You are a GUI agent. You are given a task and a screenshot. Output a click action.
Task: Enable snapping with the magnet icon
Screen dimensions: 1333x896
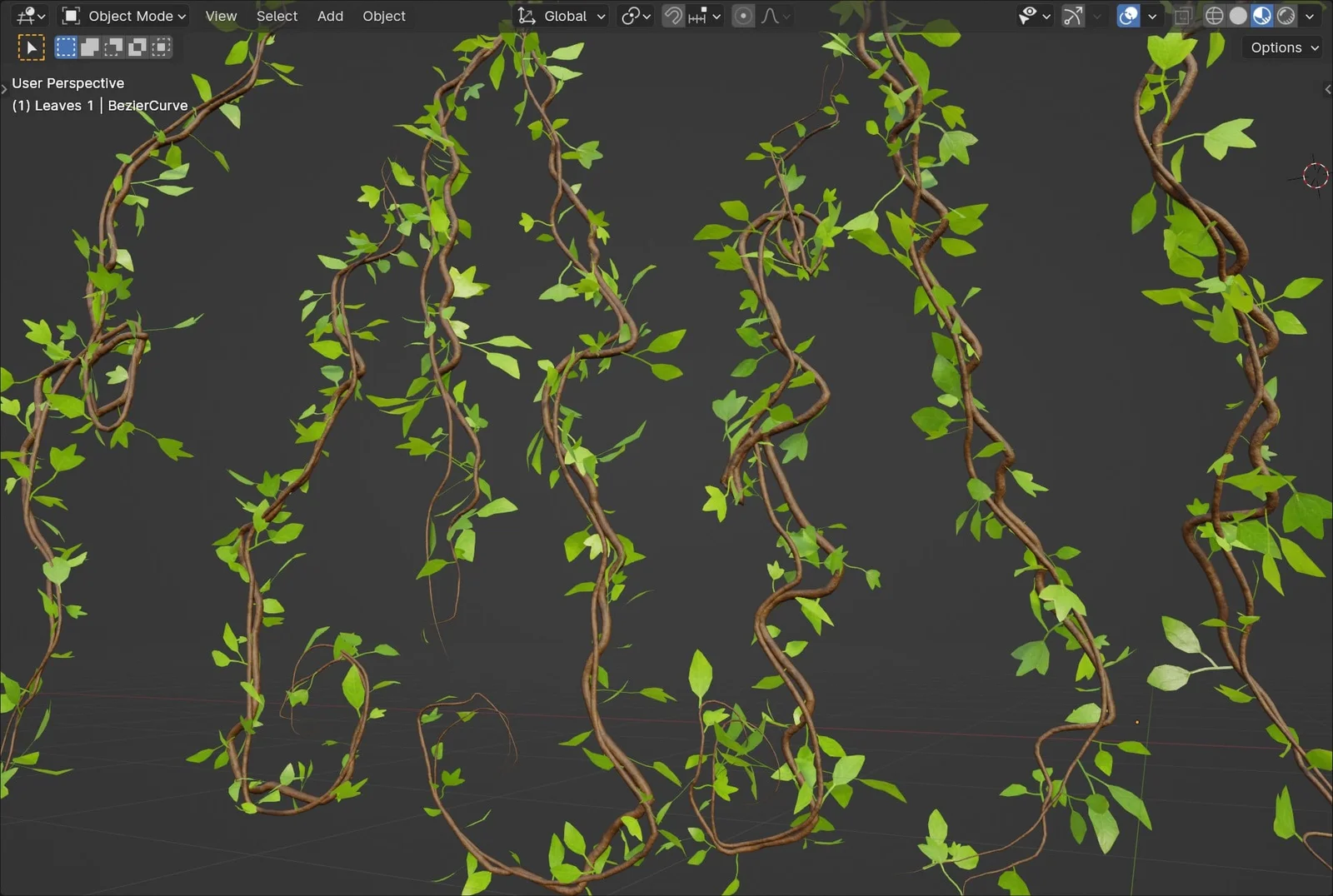pyautogui.click(x=672, y=16)
